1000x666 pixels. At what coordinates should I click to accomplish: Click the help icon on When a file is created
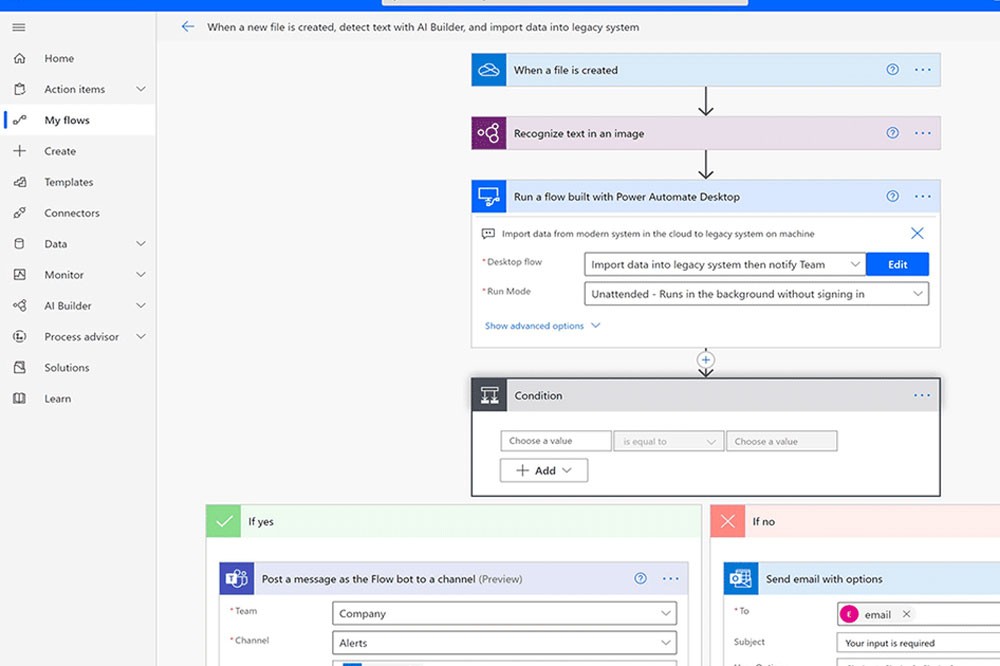[893, 69]
